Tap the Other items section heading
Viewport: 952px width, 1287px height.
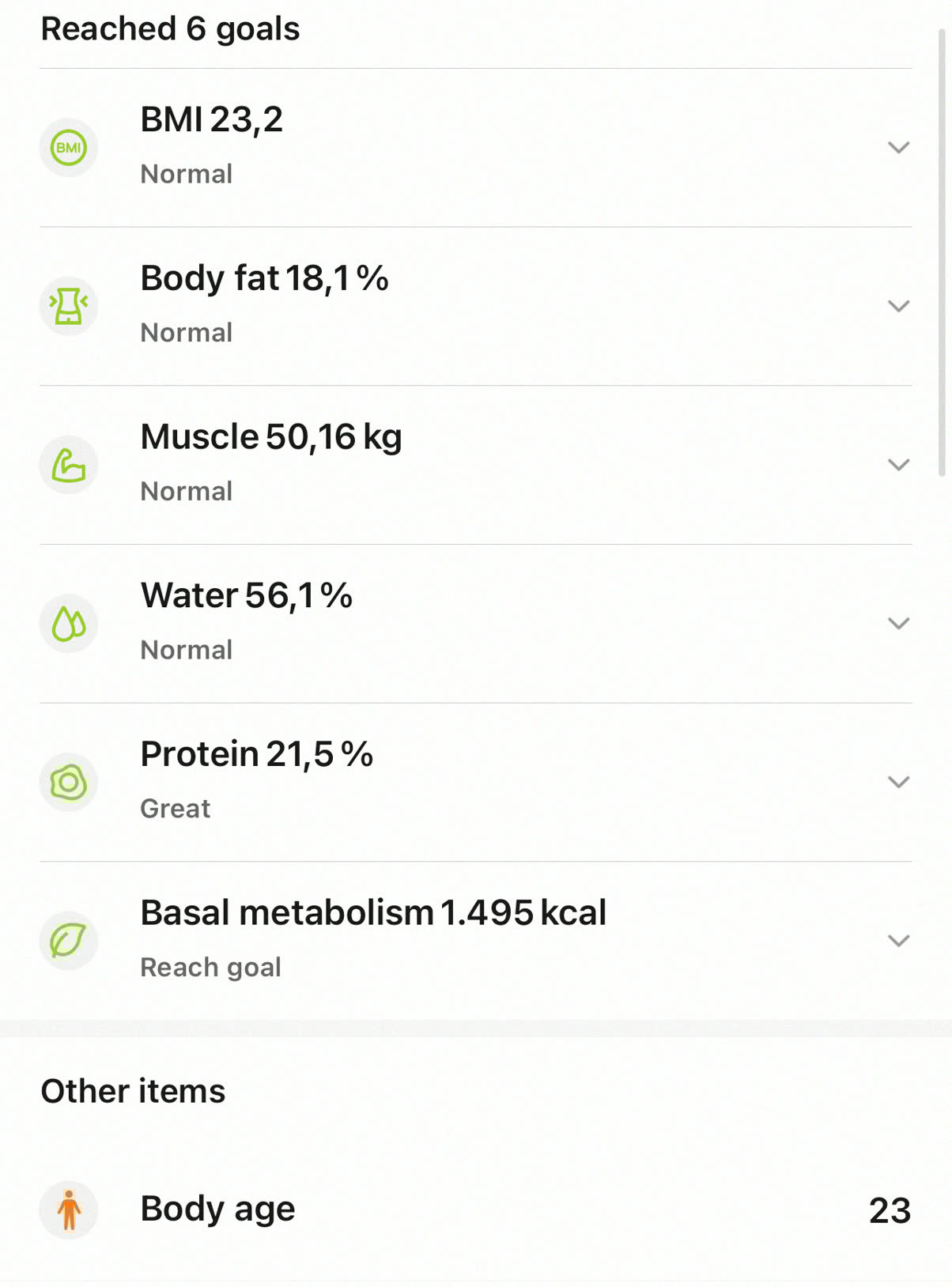pos(133,1092)
